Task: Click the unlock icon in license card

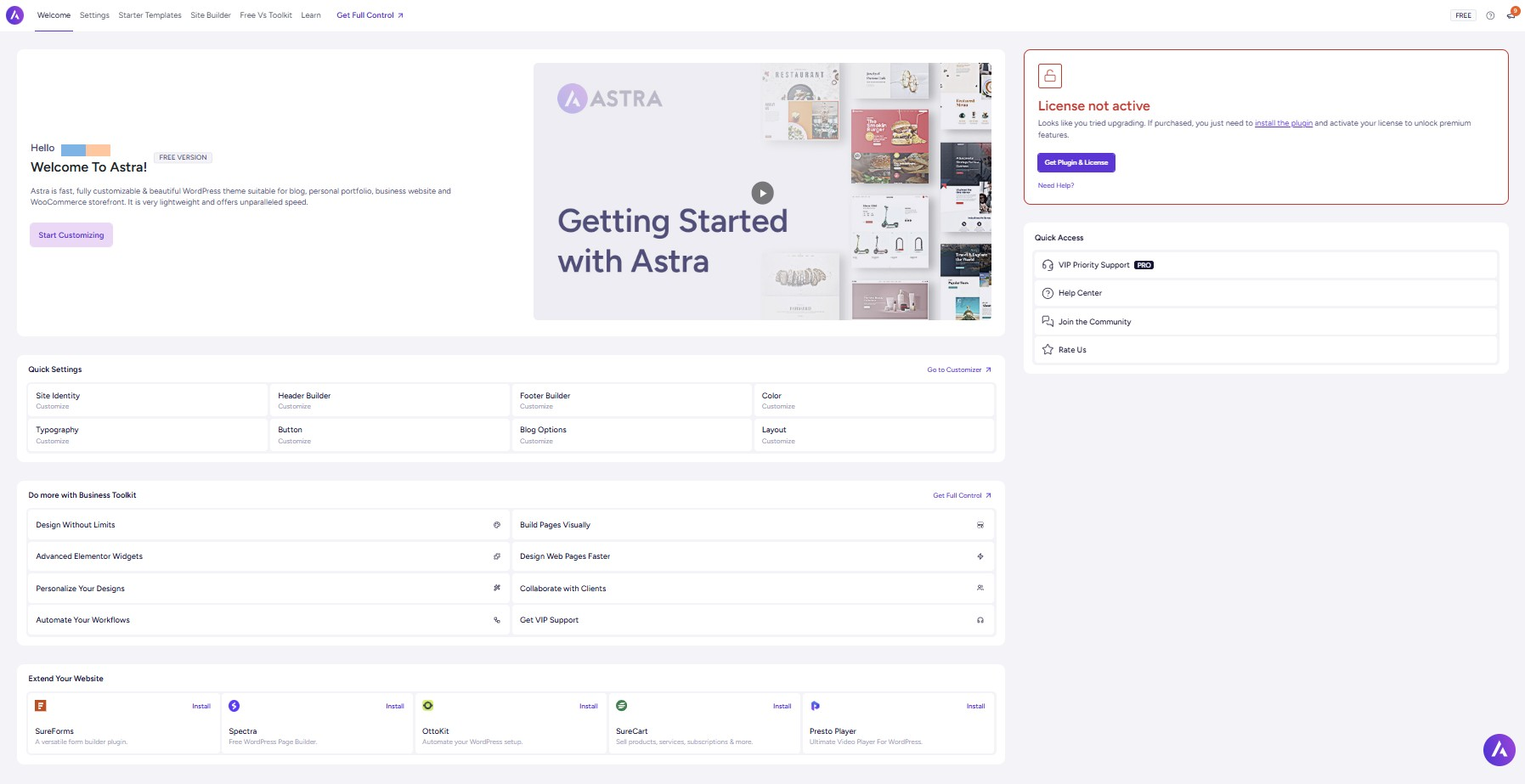Action: pyautogui.click(x=1050, y=76)
